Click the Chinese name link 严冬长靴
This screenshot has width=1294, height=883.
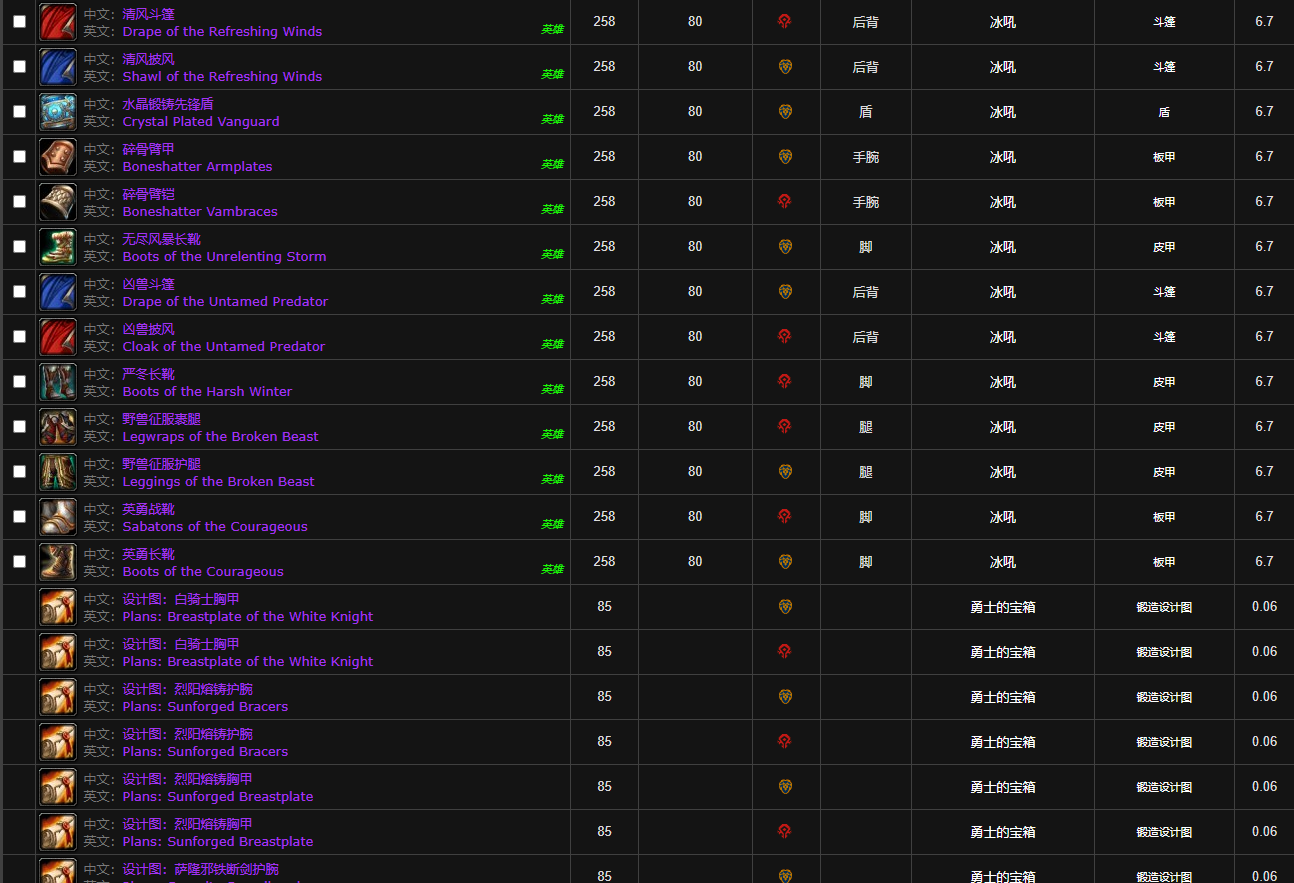(x=148, y=374)
